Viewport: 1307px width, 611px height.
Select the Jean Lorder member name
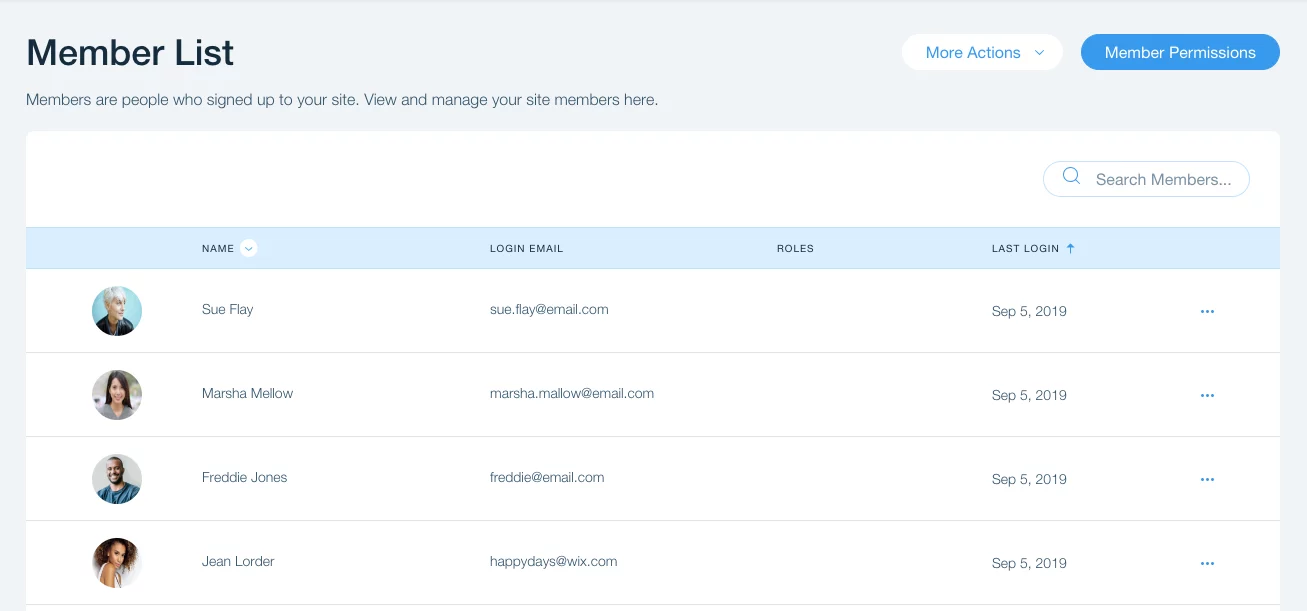pos(238,562)
